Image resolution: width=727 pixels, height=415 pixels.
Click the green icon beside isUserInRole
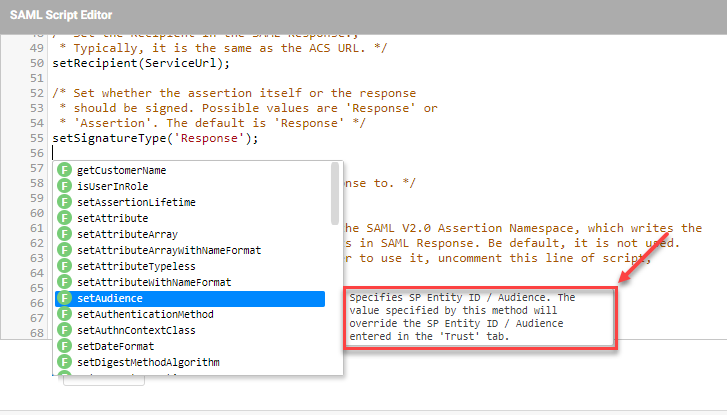(65, 186)
